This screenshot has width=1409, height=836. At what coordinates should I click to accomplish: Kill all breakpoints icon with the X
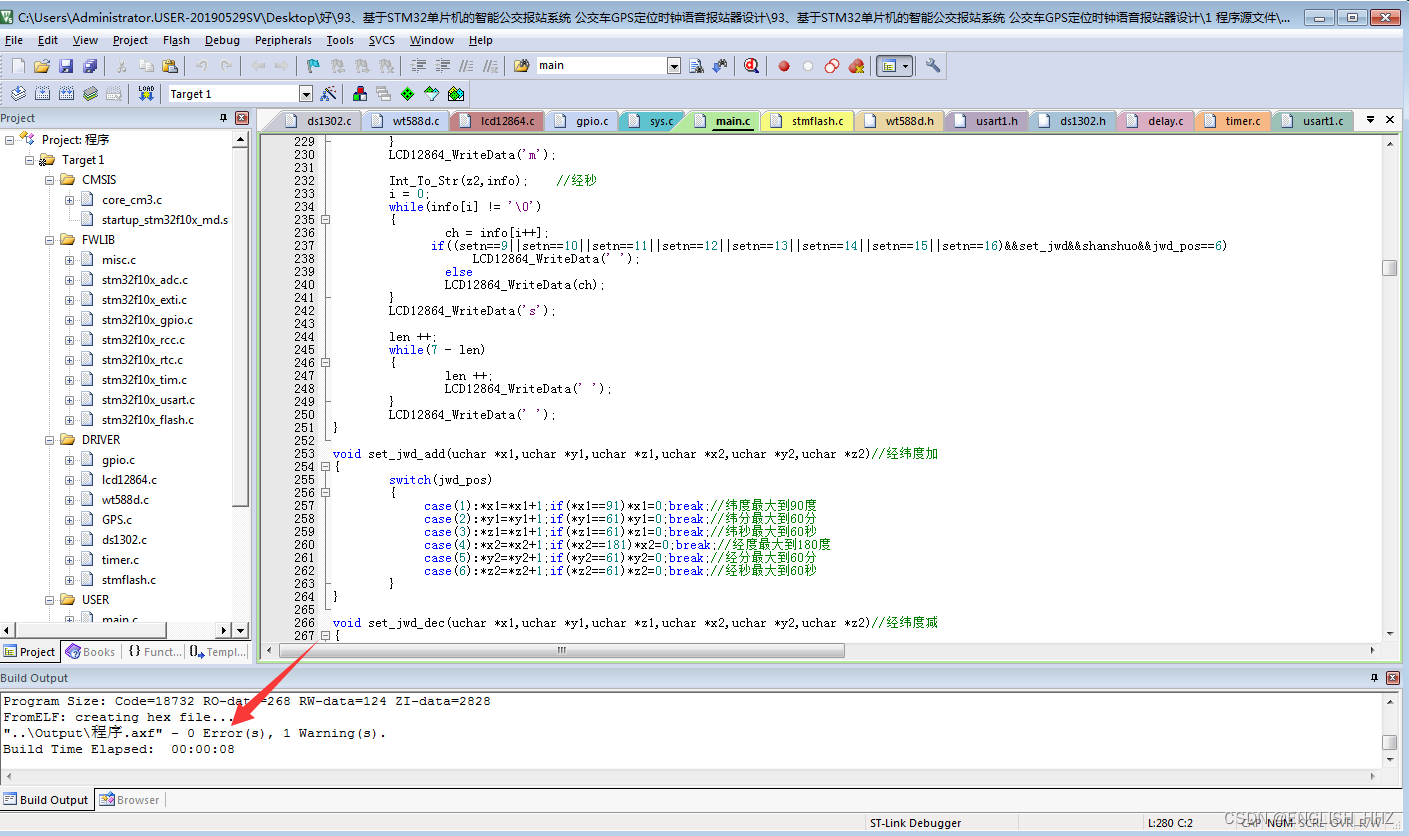click(856, 66)
